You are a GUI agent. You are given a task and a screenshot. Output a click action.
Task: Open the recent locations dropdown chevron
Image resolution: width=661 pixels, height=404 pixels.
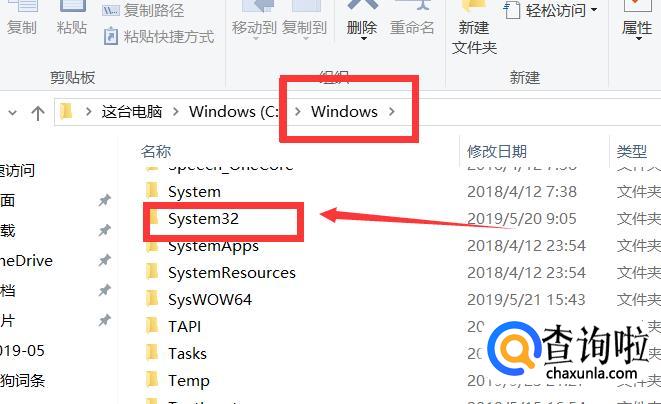tap(13, 113)
